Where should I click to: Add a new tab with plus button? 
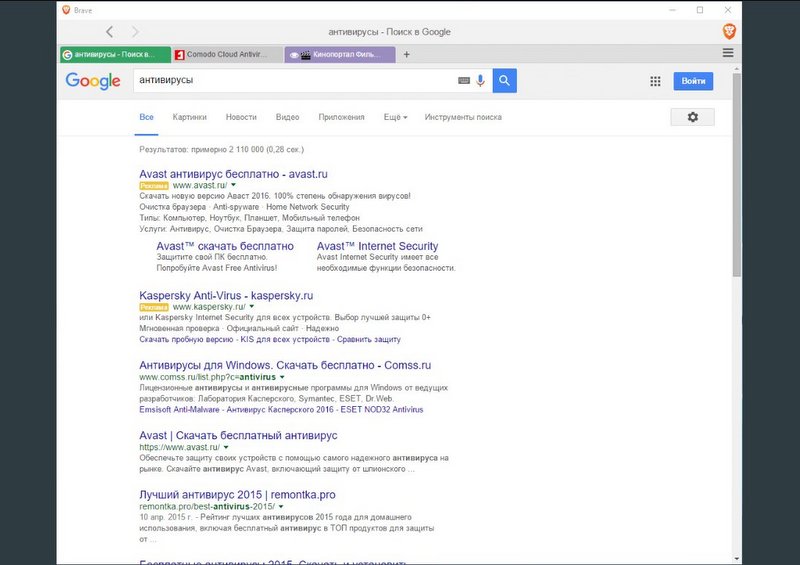tap(407, 55)
